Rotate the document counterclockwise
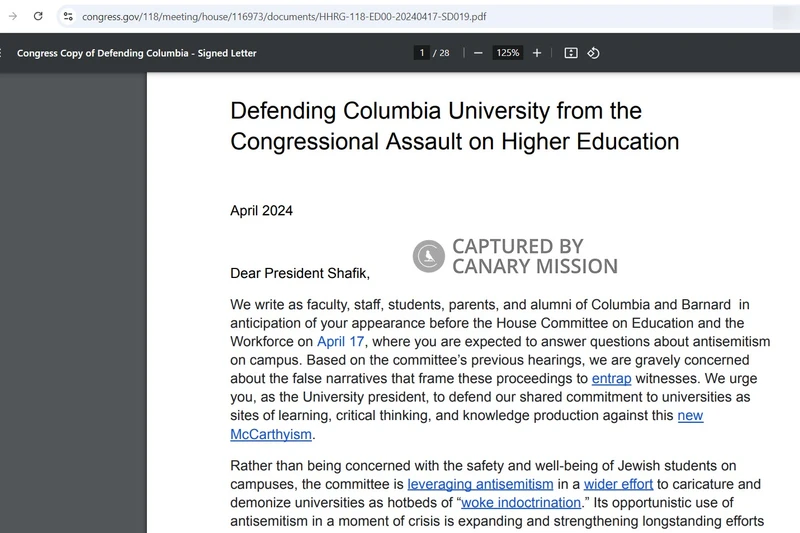This screenshot has width=800, height=533. (x=593, y=53)
